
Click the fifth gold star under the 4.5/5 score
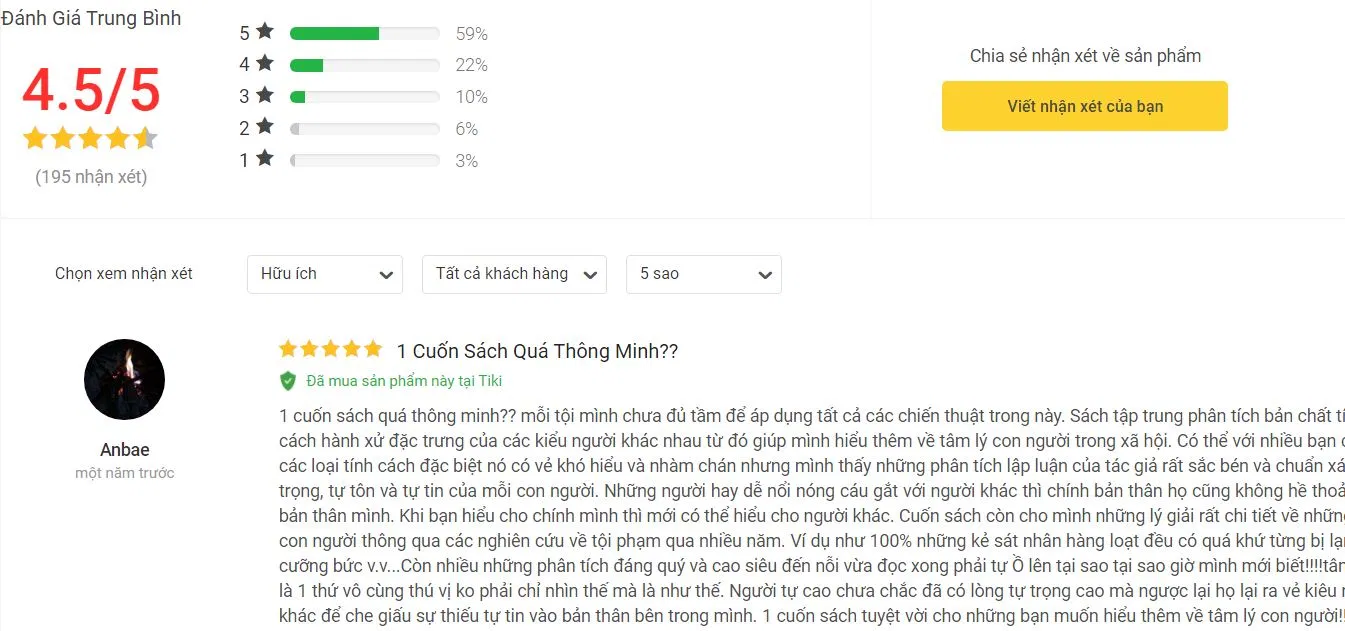(144, 137)
